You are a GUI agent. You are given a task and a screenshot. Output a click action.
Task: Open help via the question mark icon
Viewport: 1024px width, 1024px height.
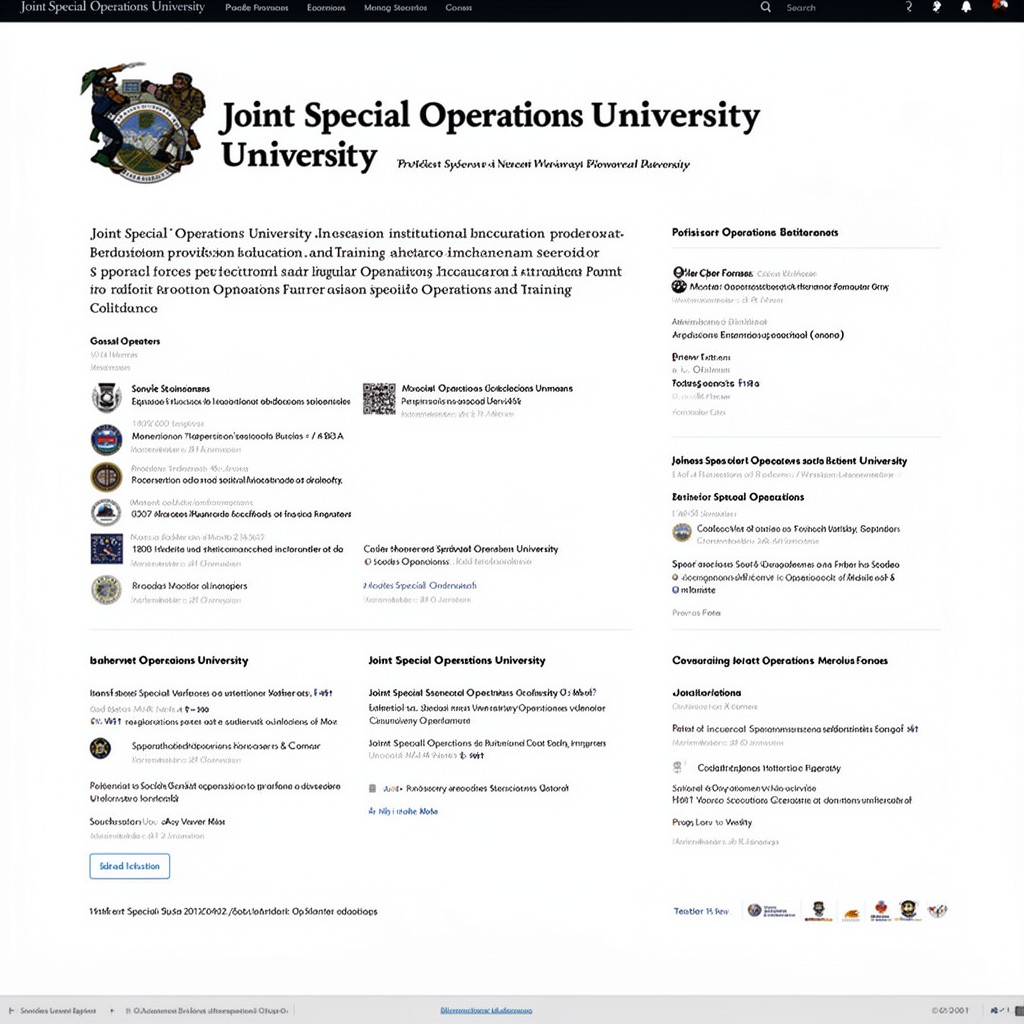click(908, 7)
